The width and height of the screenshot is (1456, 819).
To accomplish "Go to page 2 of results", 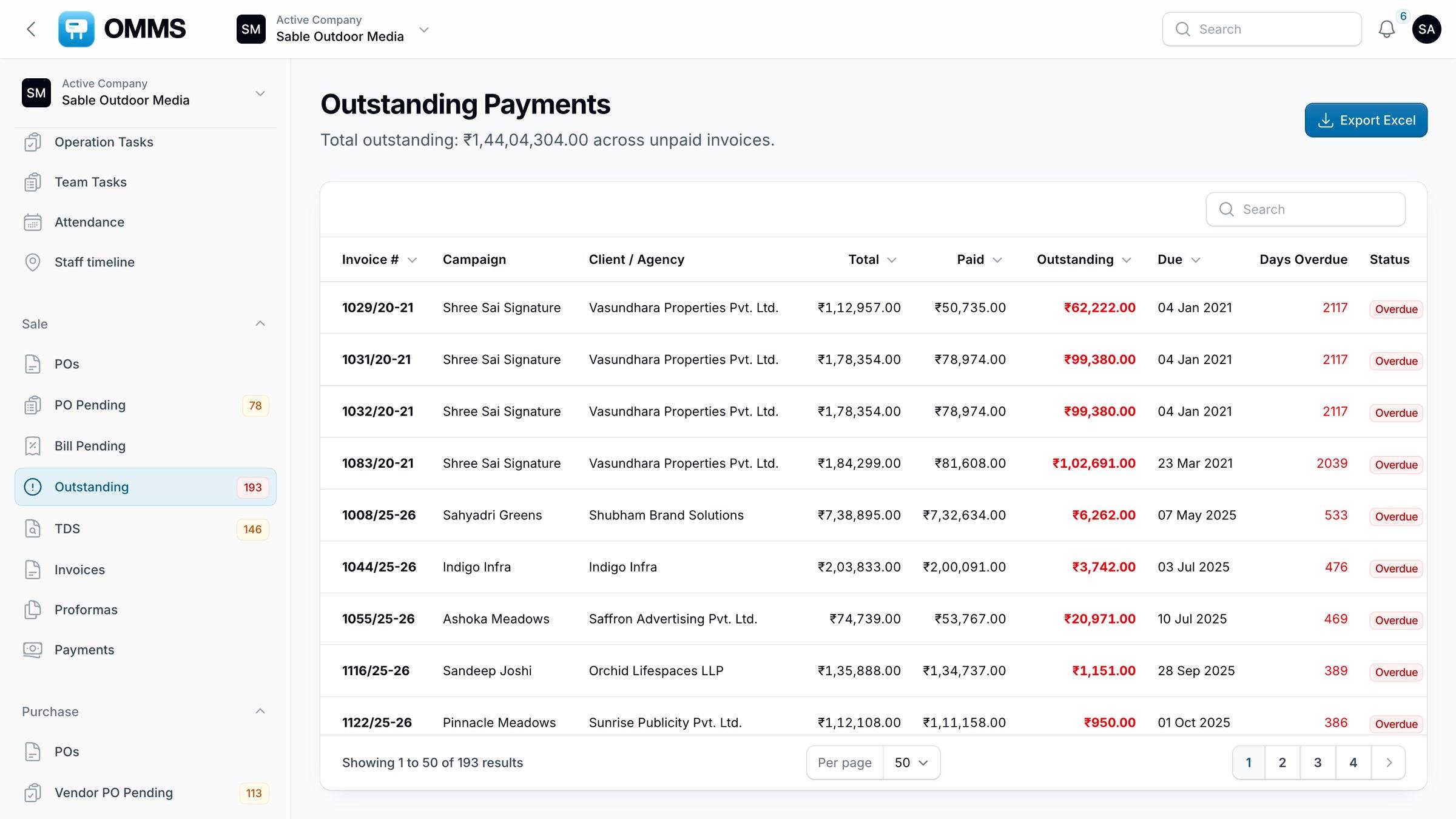I will 1282,763.
